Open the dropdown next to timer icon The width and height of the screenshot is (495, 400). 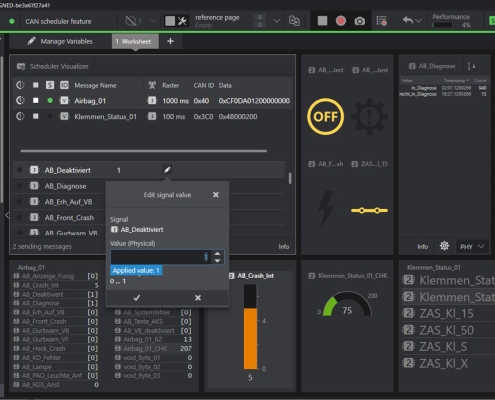pos(153,21)
